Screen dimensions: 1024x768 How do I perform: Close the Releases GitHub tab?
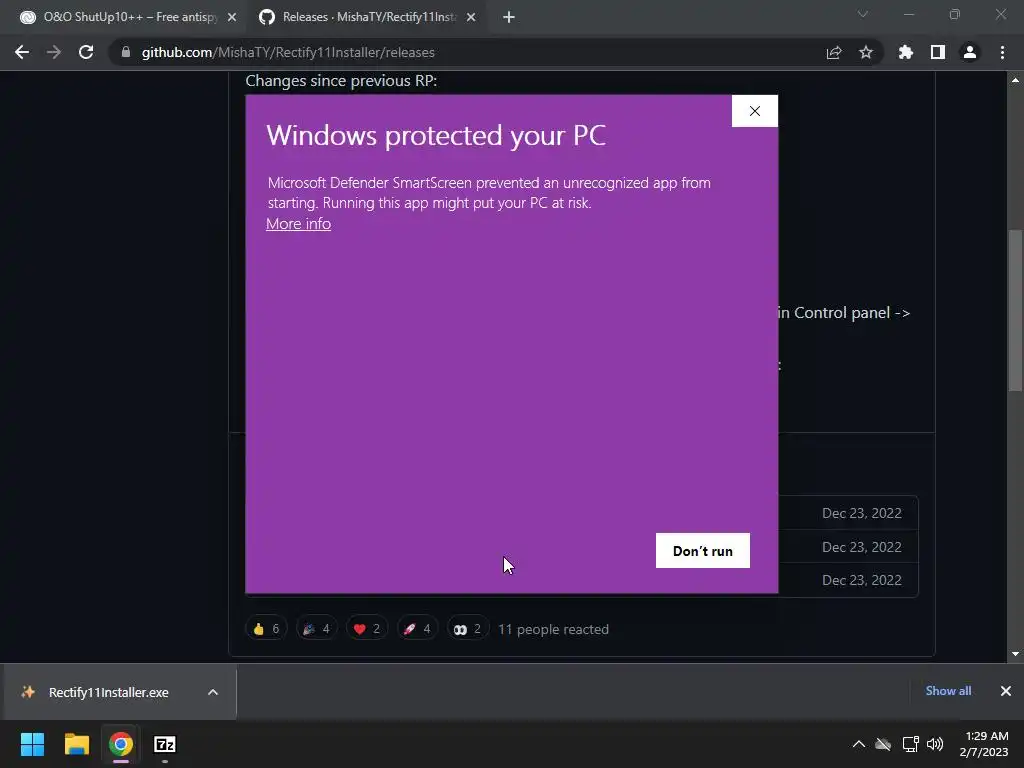point(471,17)
